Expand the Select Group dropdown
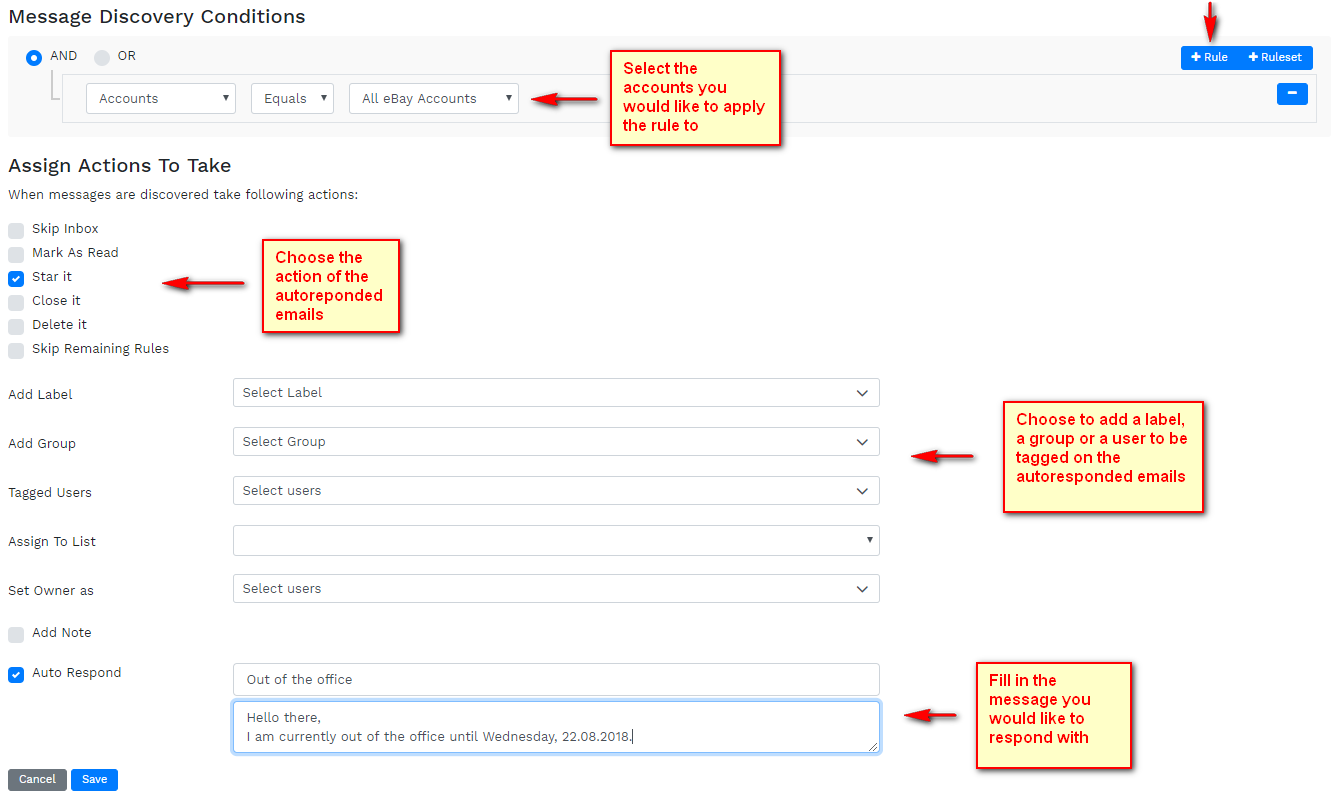 (556, 442)
